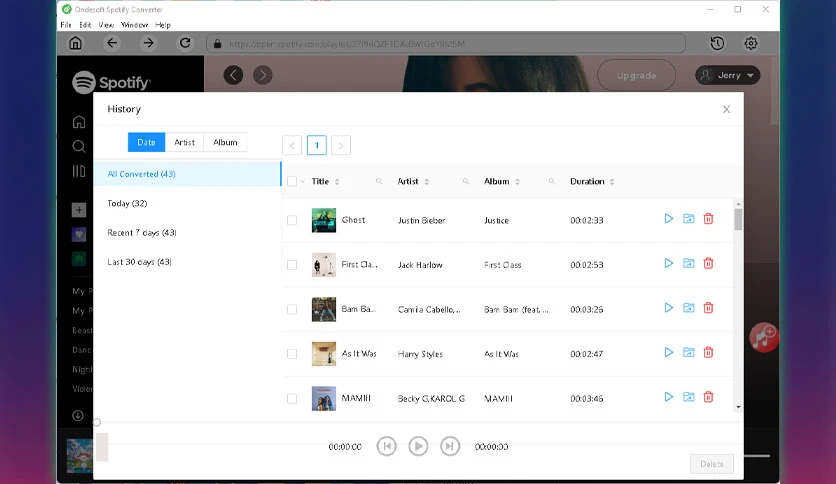Image resolution: width=836 pixels, height=484 pixels.
Task: Switch to the Album tab
Action: 225,142
